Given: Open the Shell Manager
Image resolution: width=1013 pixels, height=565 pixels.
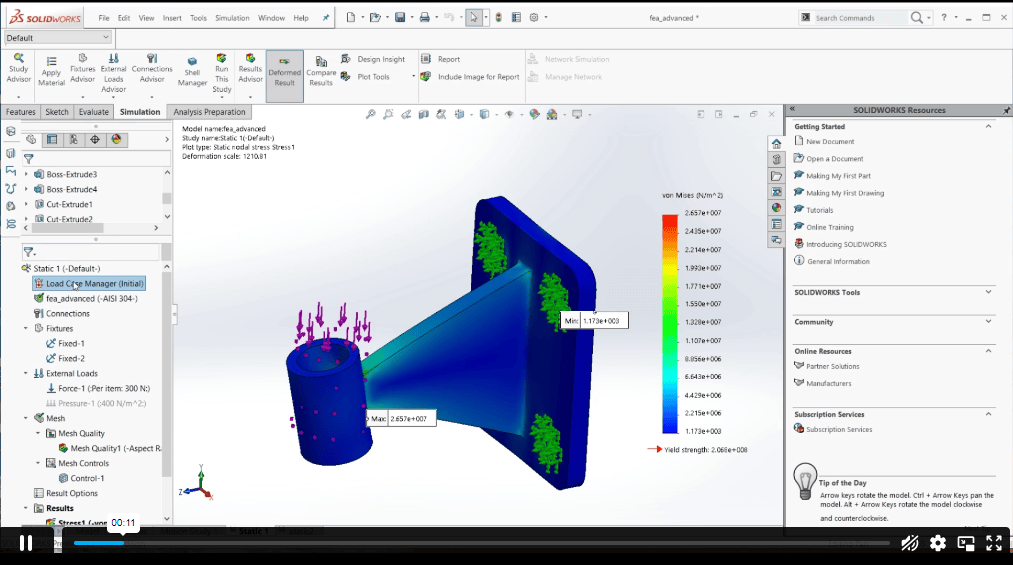Looking at the screenshot, I should point(192,72).
